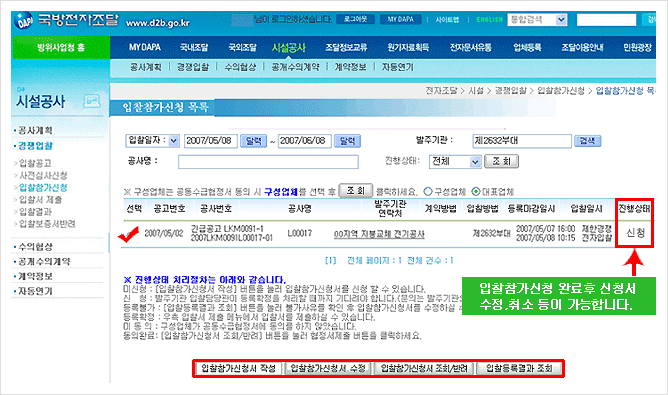The height and width of the screenshot is (395, 668).
Task: Click the 입찰참가신청서 작성 button
Action: (239, 368)
